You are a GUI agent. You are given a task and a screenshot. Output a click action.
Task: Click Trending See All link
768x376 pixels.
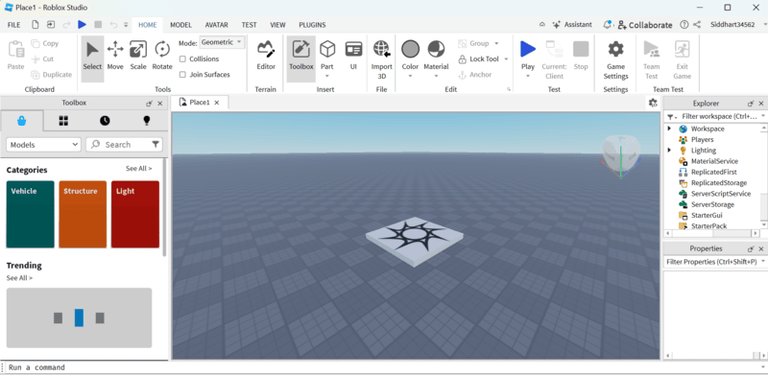[20, 278]
